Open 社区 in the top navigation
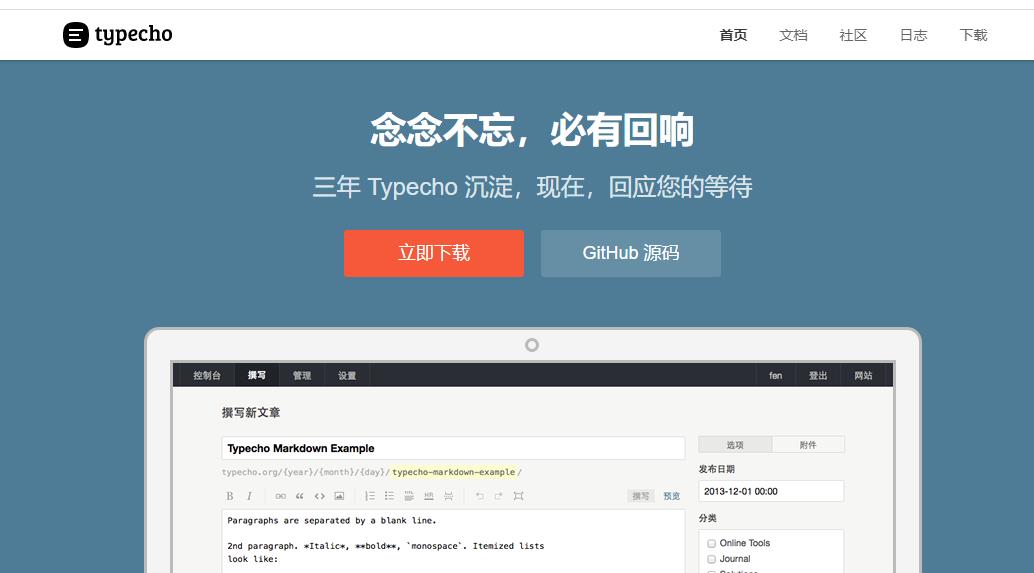Image resolution: width=1034 pixels, height=573 pixels. click(x=853, y=35)
